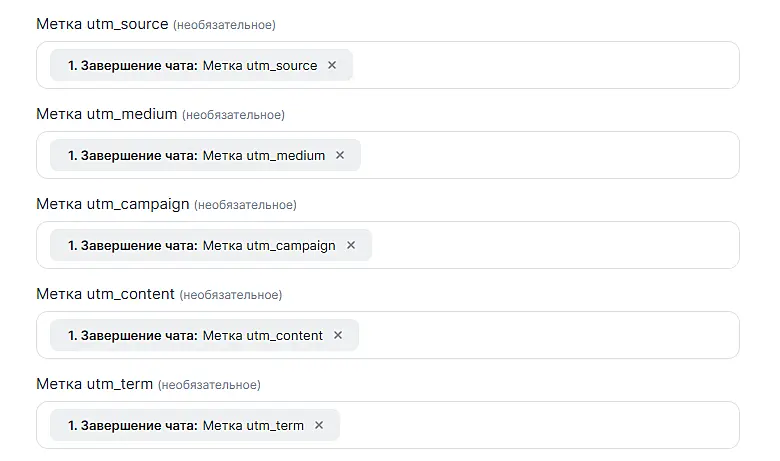Delete the utm_campaign tag using its X icon

(350, 245)
